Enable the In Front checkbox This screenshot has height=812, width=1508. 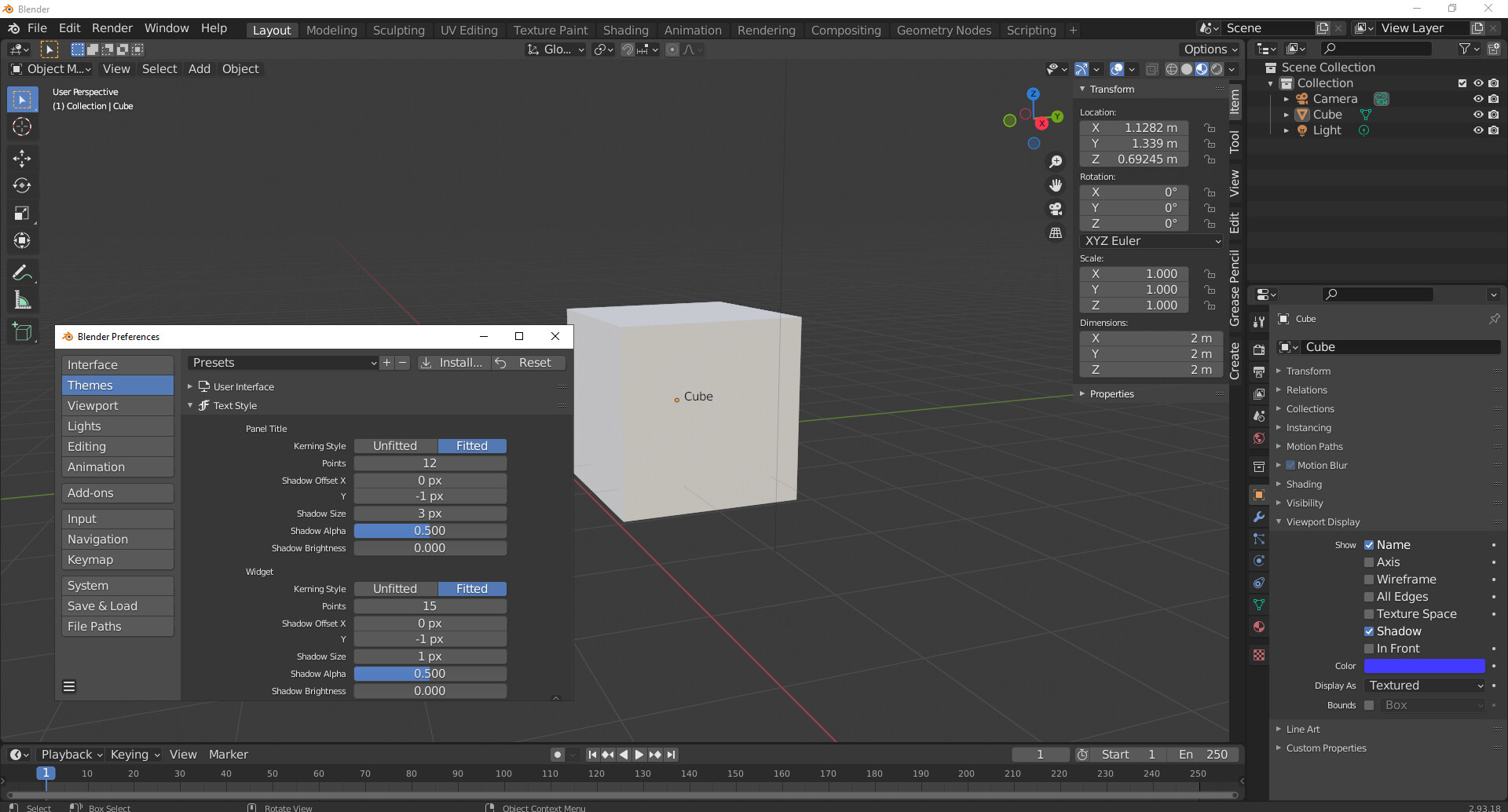click(x=1369, y=649)
